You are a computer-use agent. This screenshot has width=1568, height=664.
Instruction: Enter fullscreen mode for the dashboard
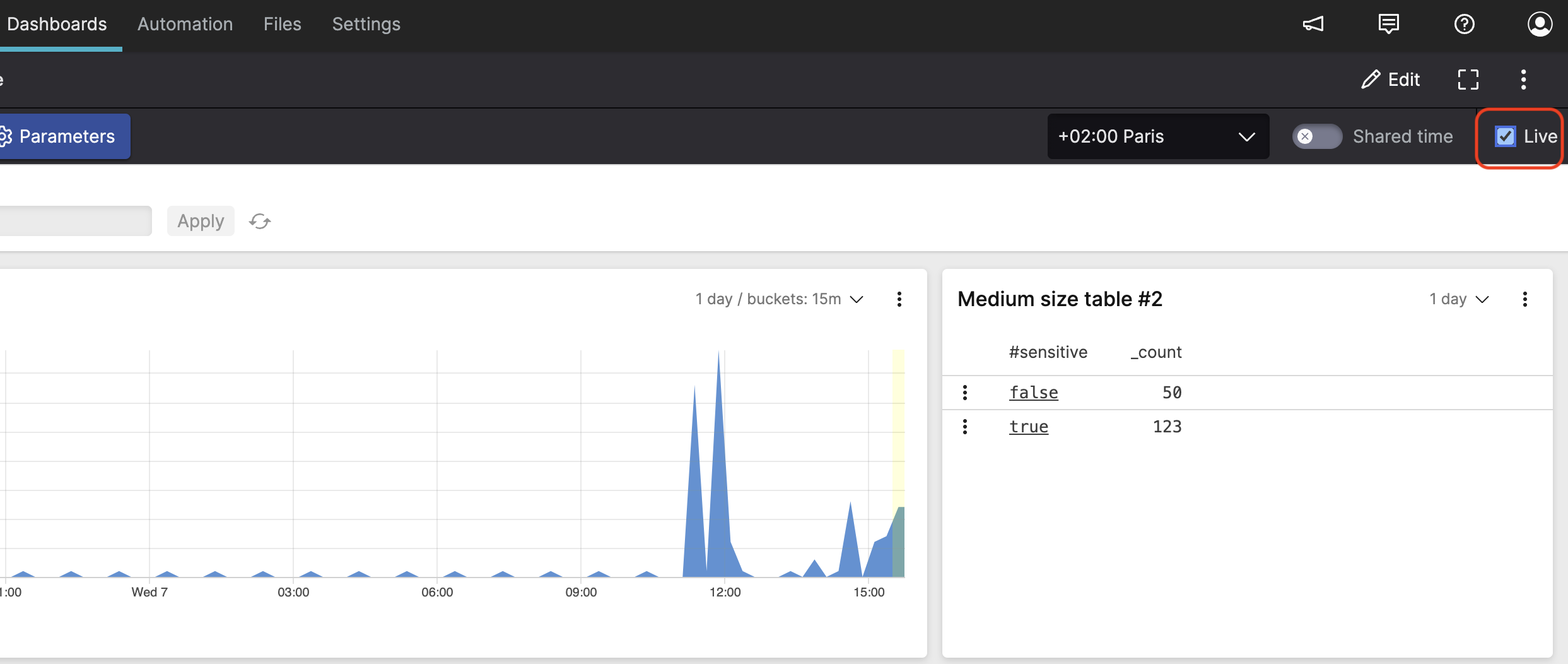coord(1468,80)
